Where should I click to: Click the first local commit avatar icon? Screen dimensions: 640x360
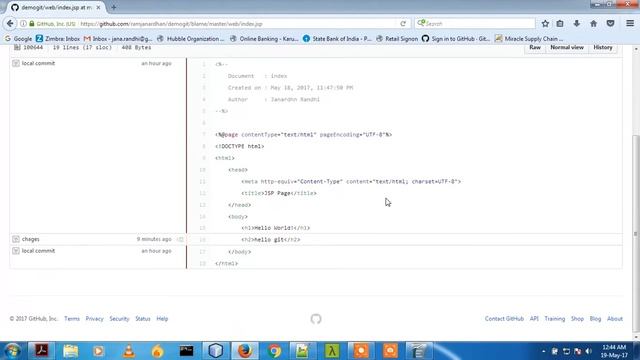16,63
